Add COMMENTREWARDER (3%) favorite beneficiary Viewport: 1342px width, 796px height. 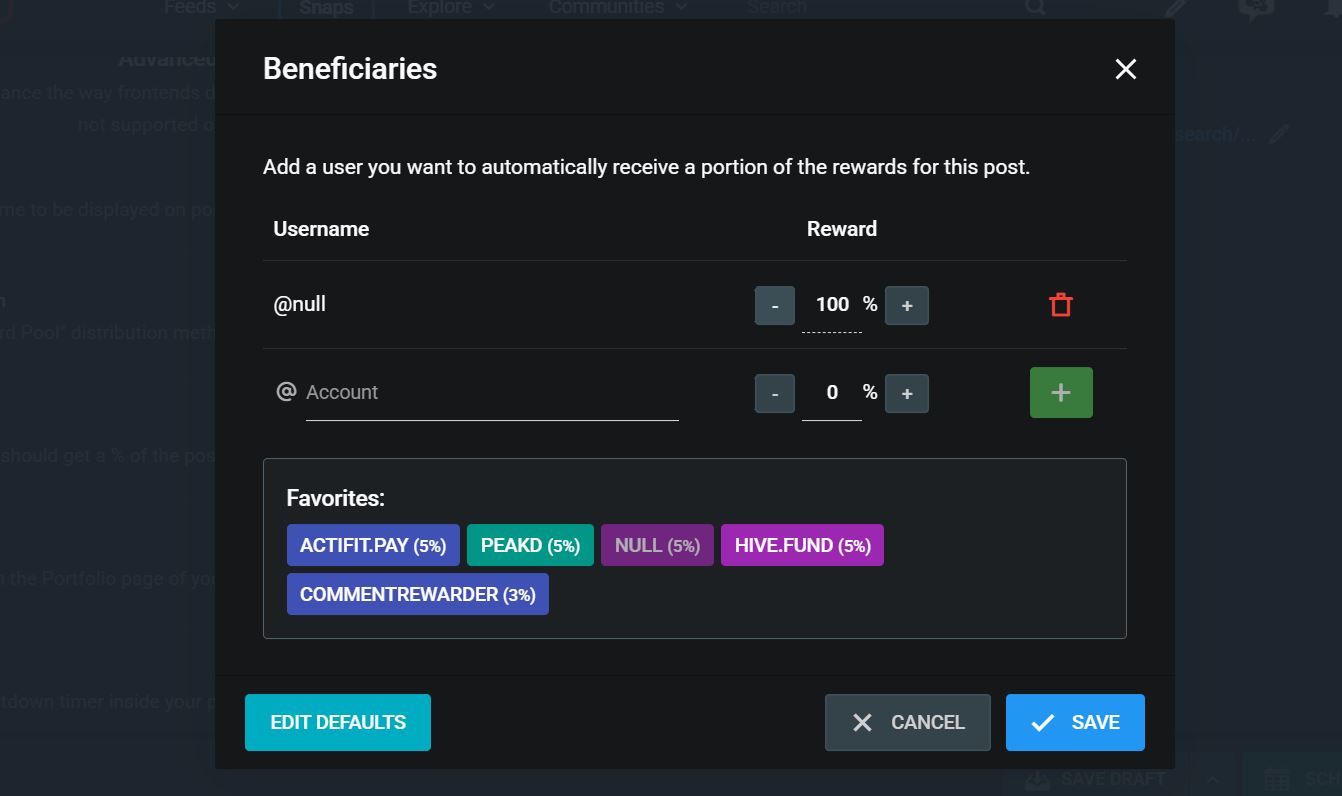417,594
